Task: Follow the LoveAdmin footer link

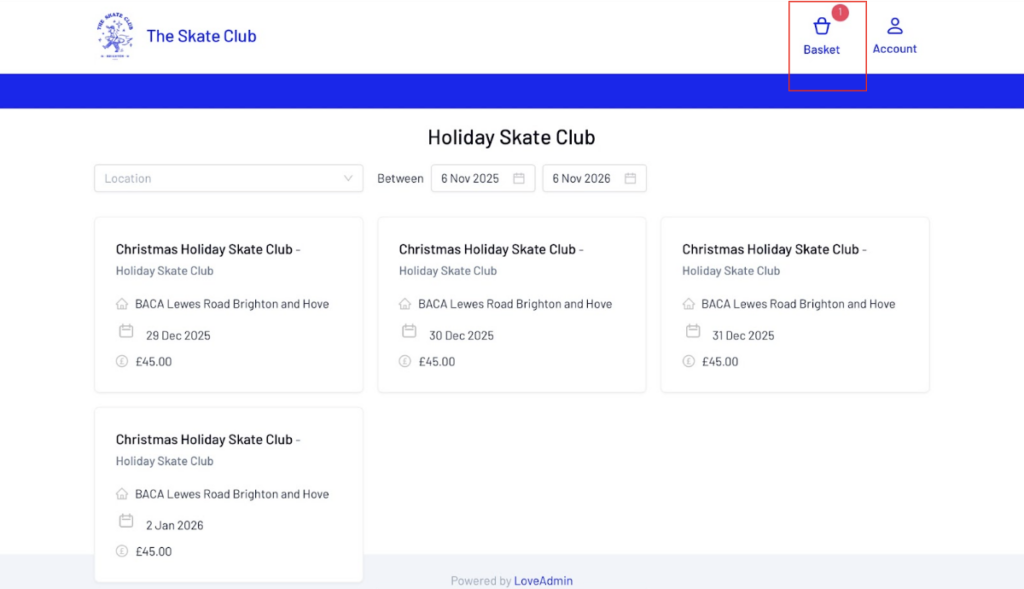Action: tap(543, 581)
